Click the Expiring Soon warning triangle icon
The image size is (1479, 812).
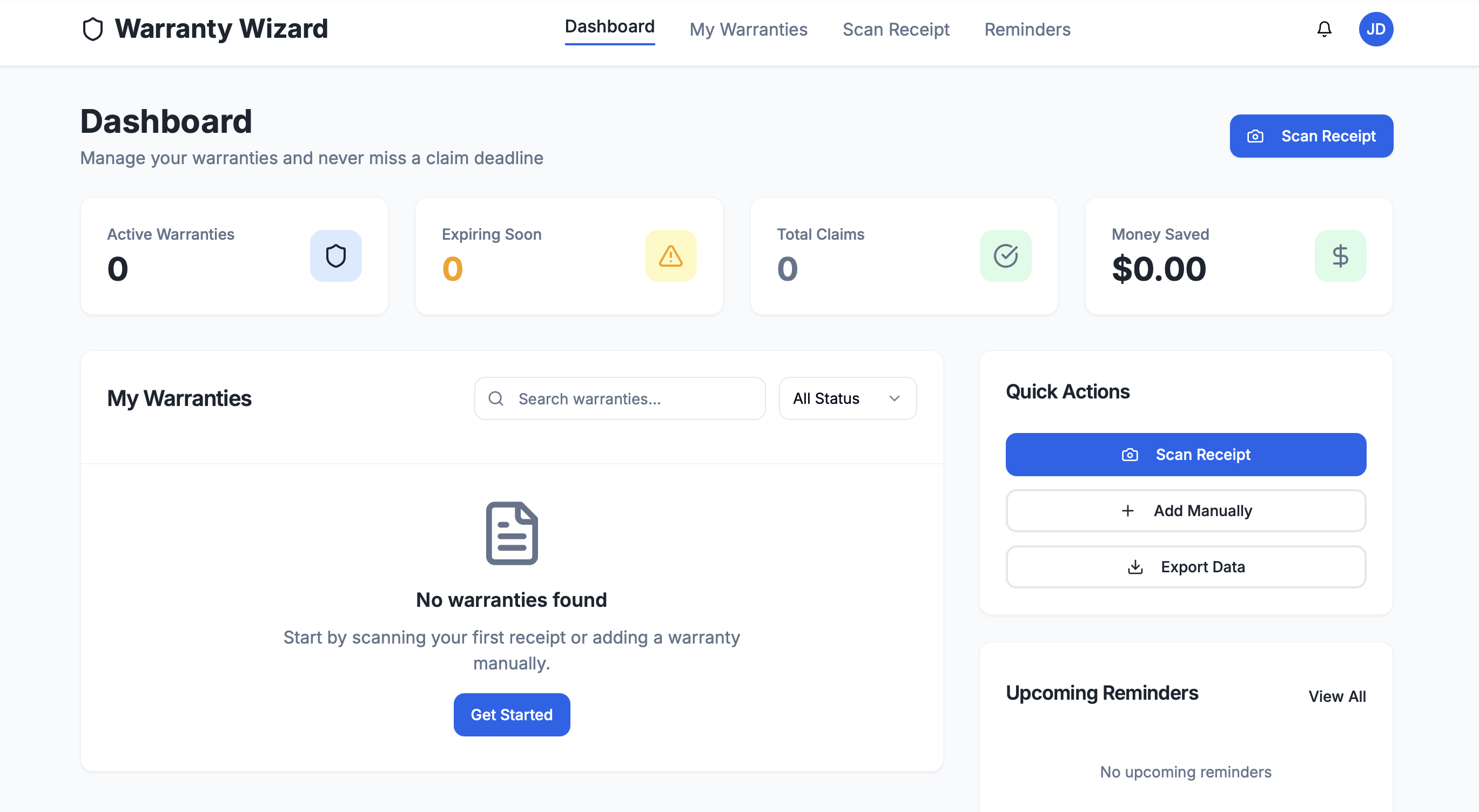pos(670,256)
